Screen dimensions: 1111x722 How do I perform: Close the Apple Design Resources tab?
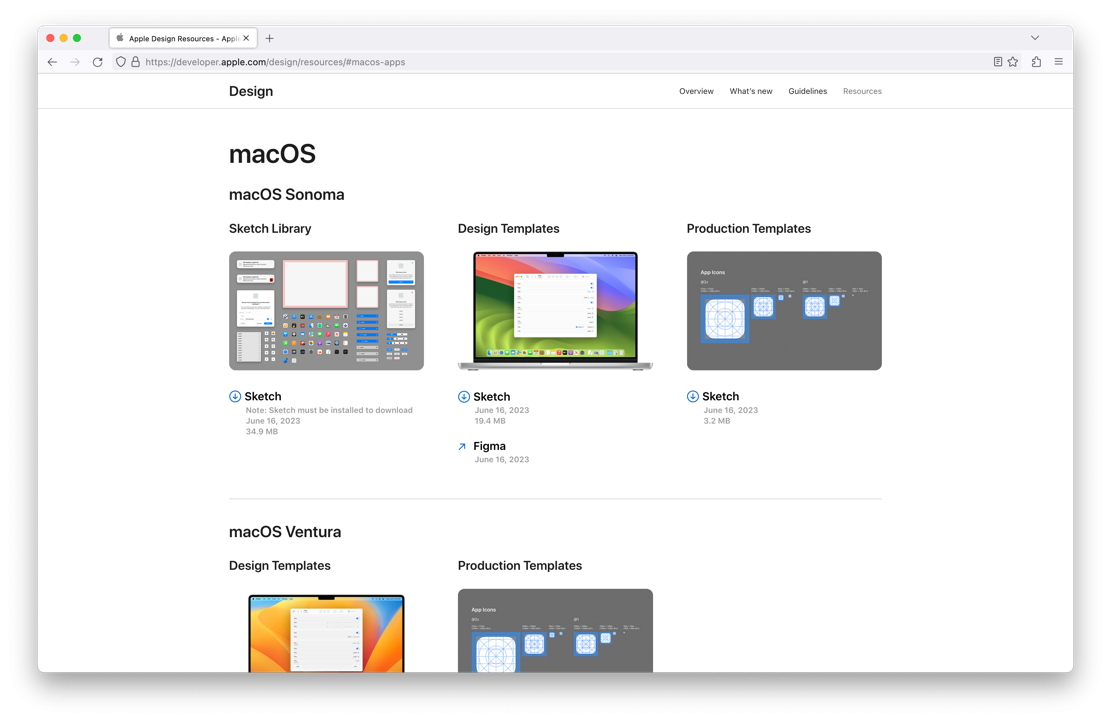point(247,38)
